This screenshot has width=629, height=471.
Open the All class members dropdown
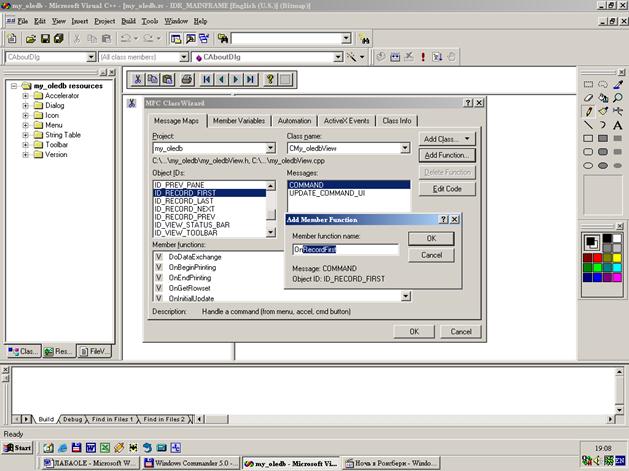(x=184, y=57)
